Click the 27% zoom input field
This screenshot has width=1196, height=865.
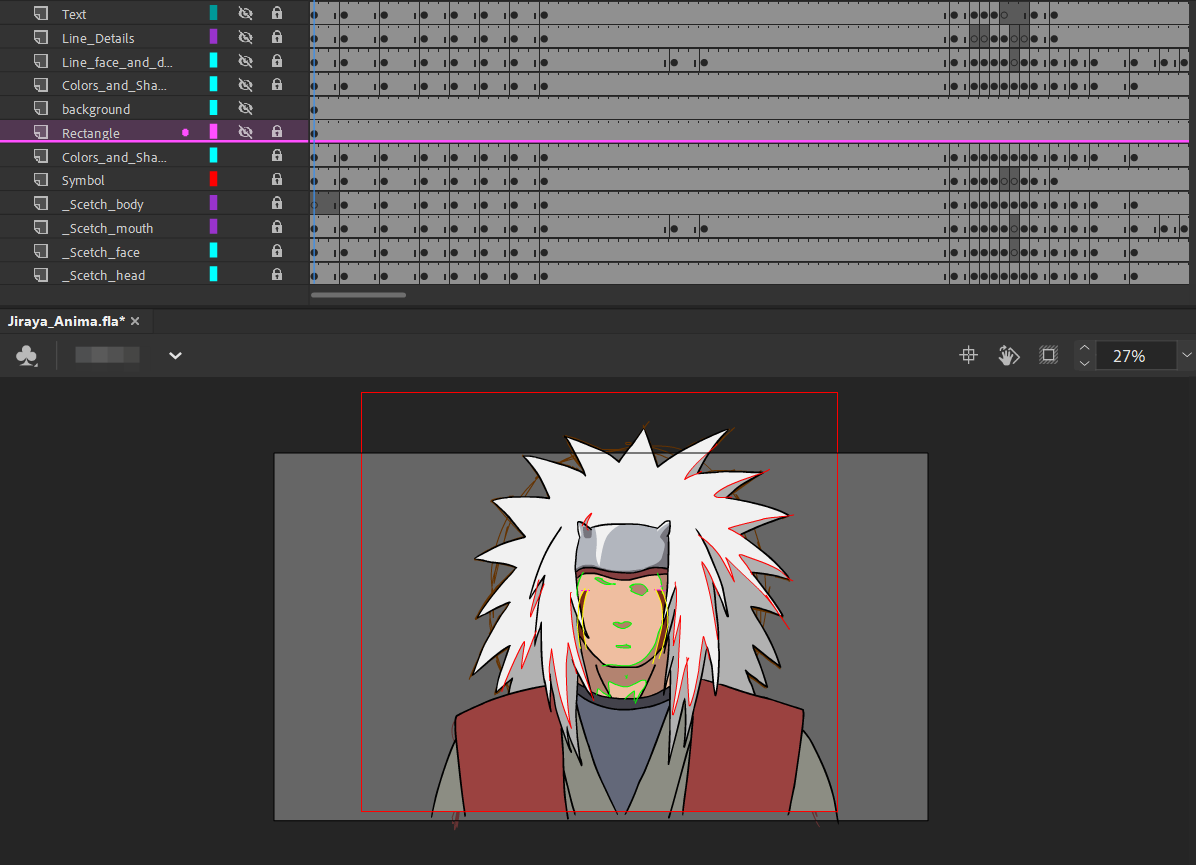tap(1136, 355)
